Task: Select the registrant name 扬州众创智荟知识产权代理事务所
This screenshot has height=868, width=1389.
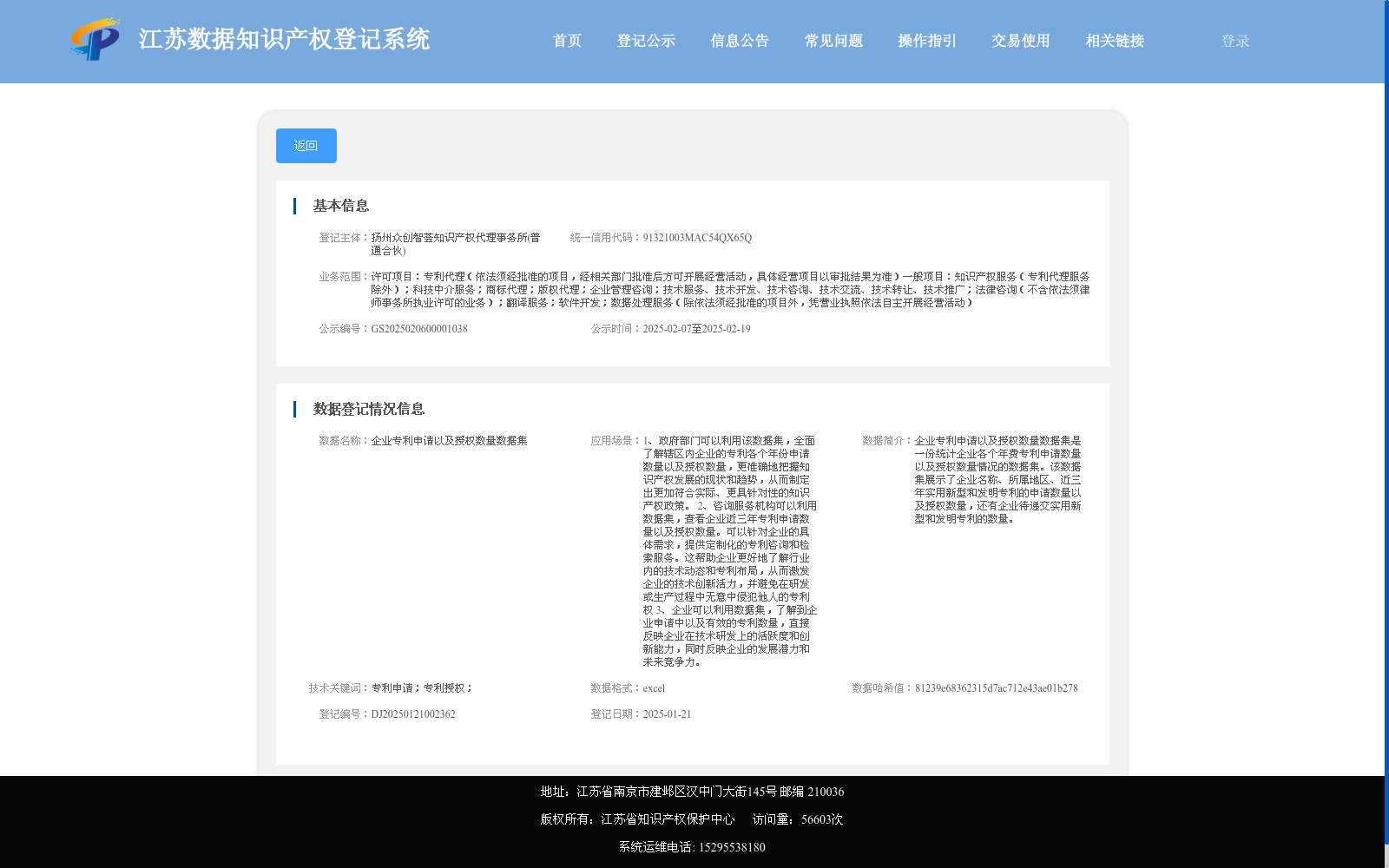Action: (456, 244)
